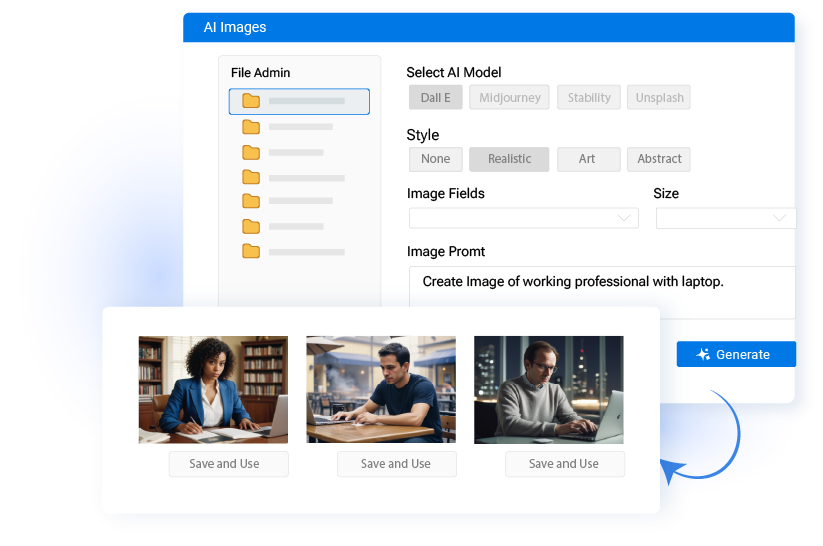Viewport: 823px width, 546px height.
Task: Select the man with glasses night image thumbnail
Action: (548, 389)
